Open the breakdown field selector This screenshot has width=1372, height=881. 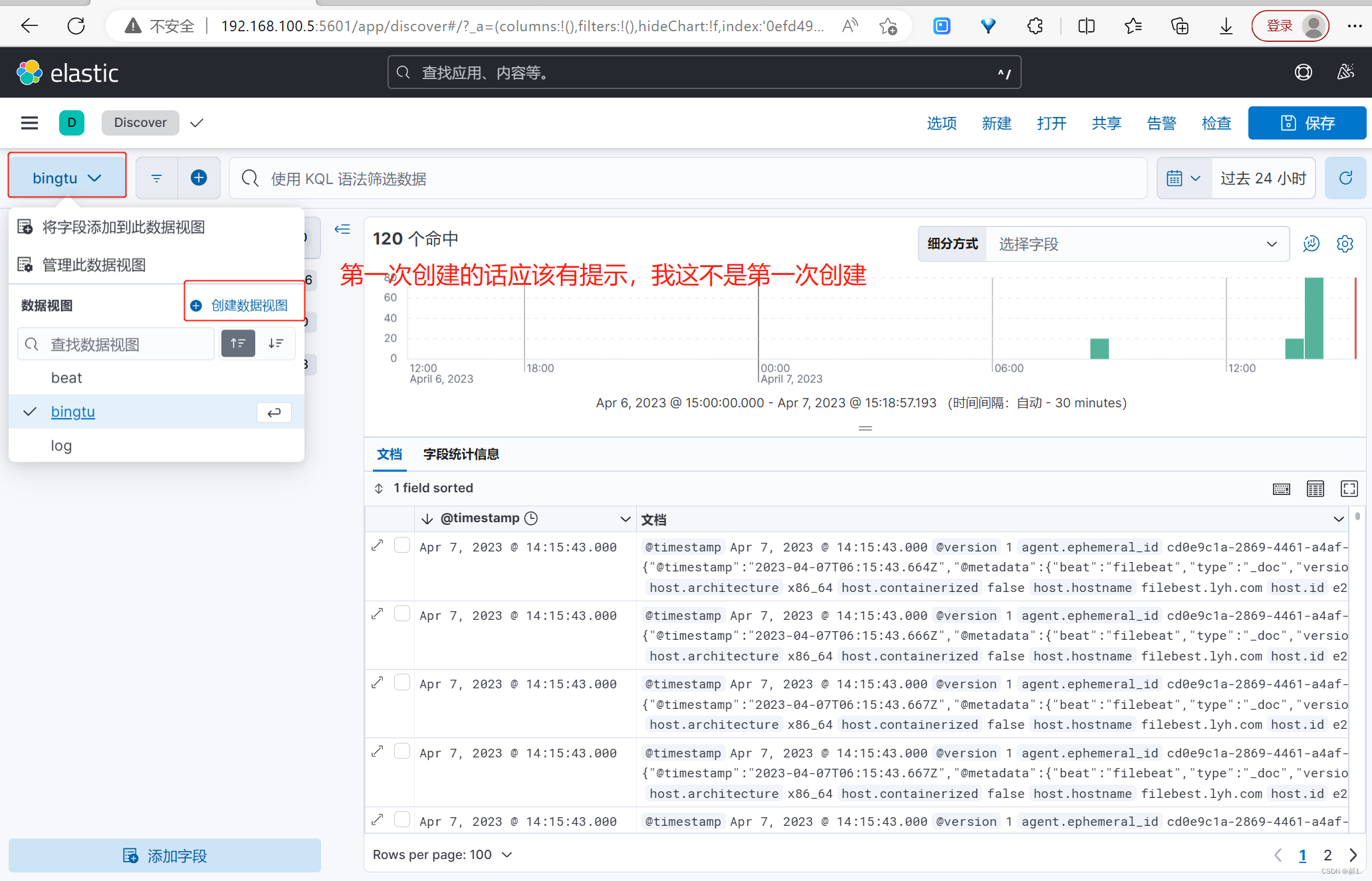tap(1137, 244)
